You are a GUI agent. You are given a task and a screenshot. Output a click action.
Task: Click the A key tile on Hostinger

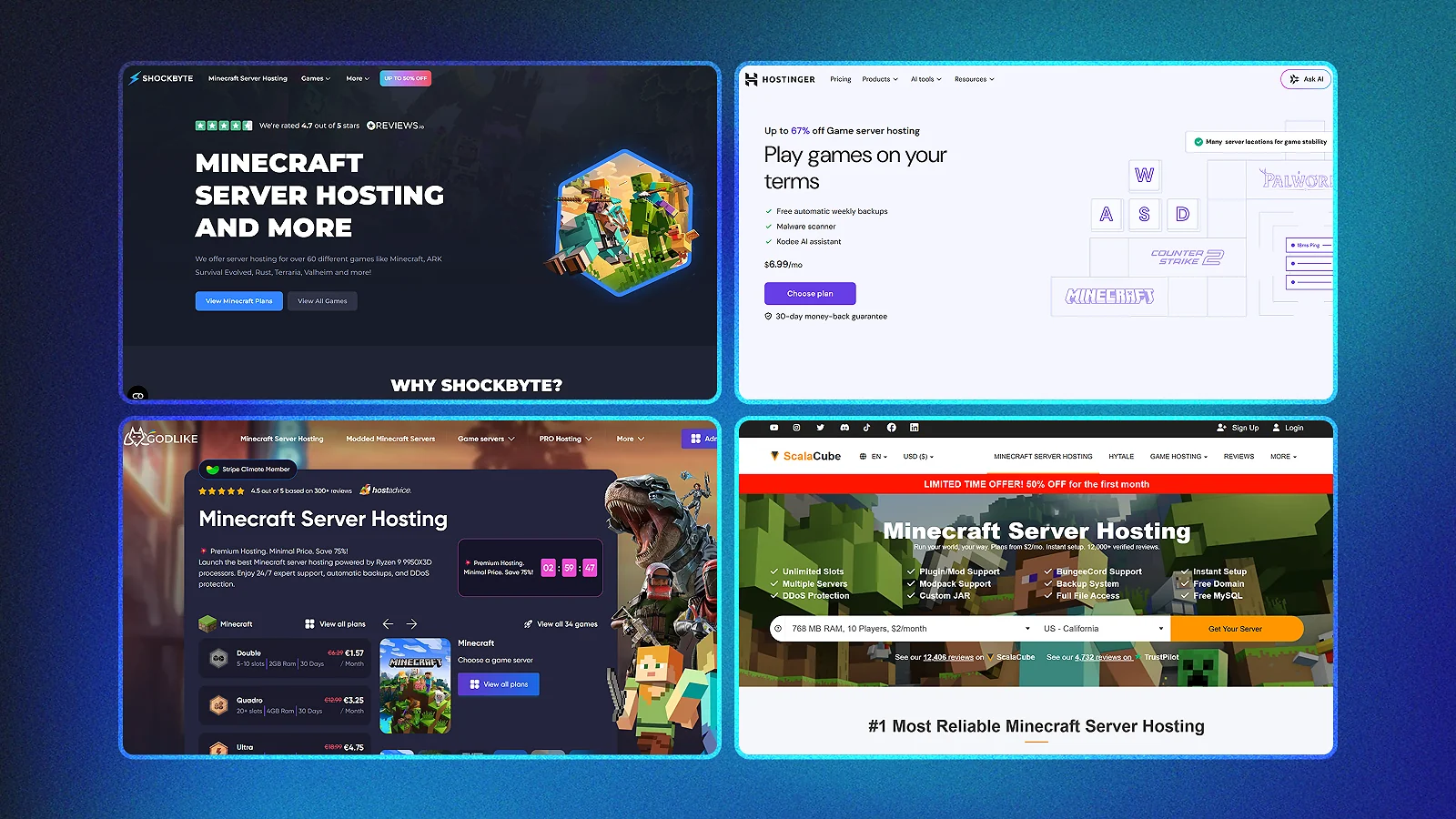pyautogui.click(x=1106, y=214)
